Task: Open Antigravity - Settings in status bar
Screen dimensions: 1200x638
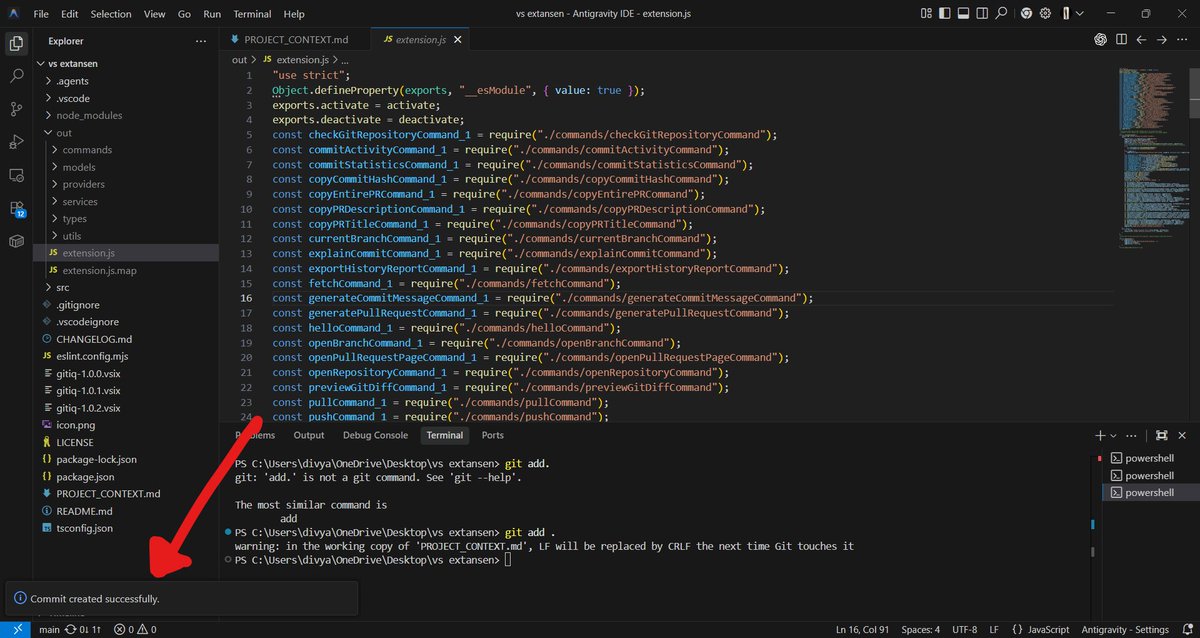Action: click(1124, 630)
